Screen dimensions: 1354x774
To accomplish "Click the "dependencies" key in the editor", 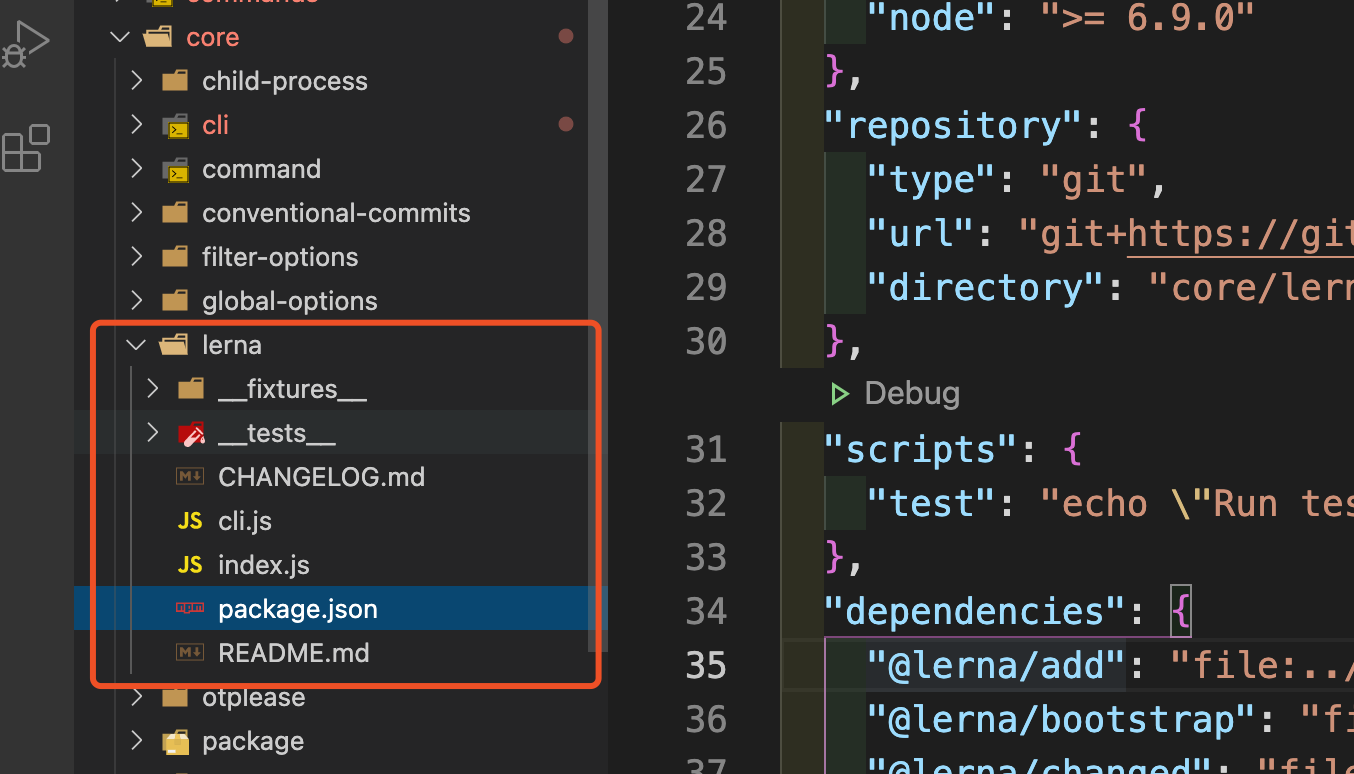I will click(976, 611).
